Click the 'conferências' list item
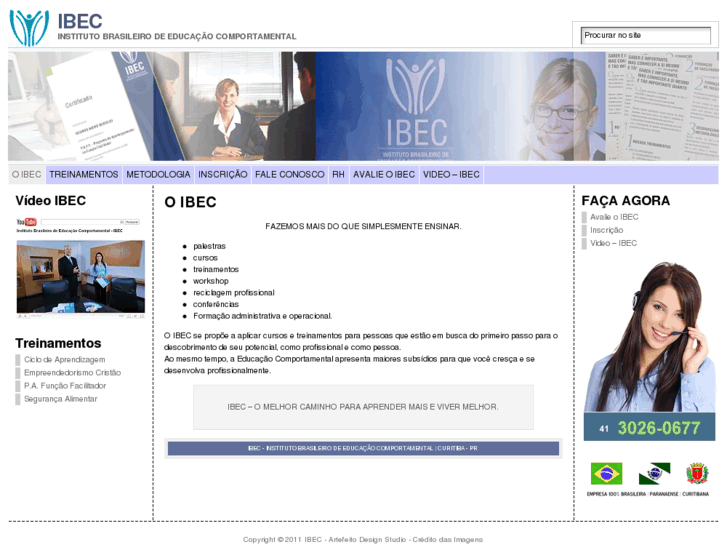Screen dimensions: 727x545 tap(216, 304)
